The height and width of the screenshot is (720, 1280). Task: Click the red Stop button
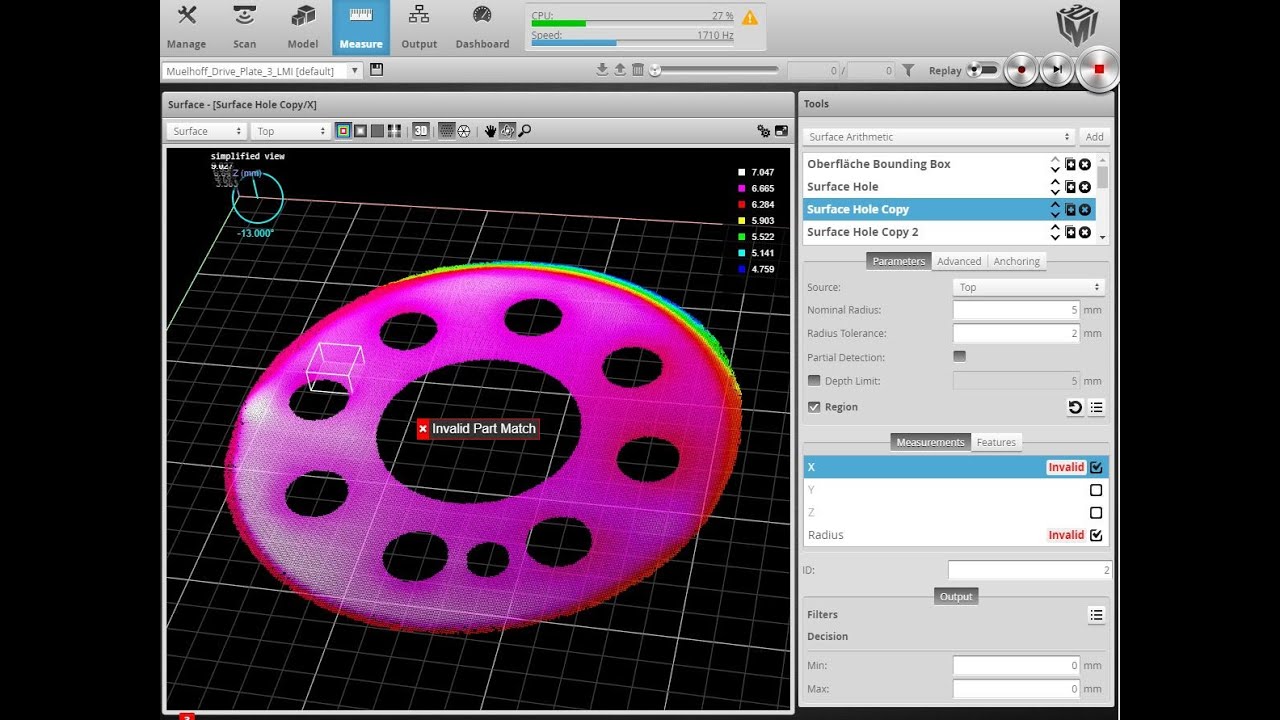1098,69
